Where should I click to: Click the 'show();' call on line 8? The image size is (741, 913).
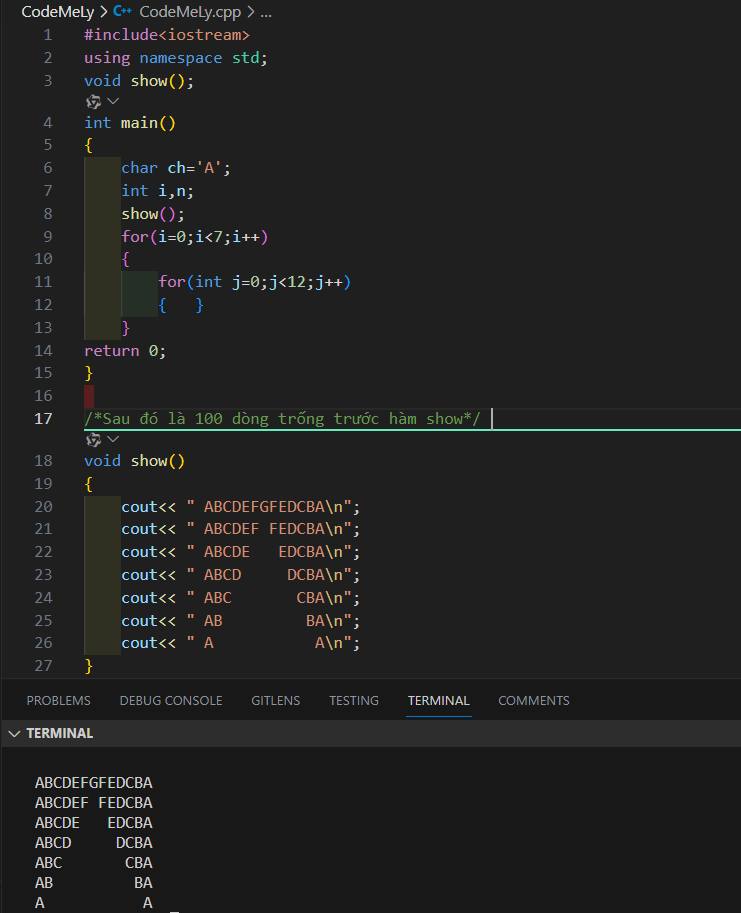coord(153,214)
